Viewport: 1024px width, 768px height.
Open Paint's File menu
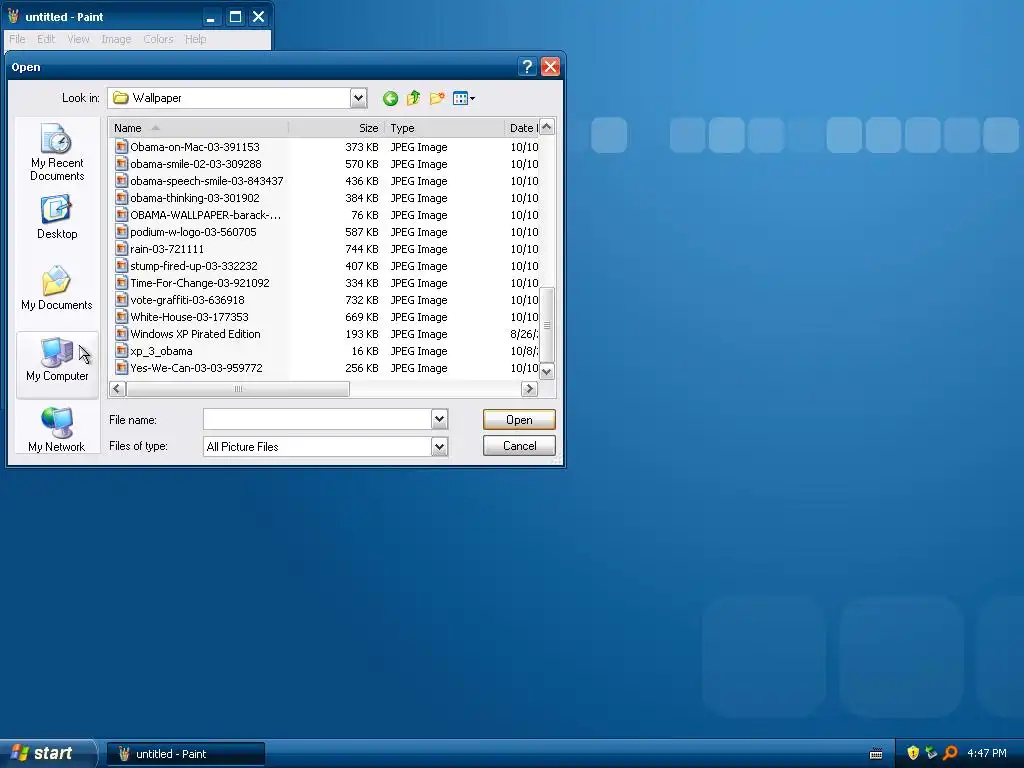17,39
